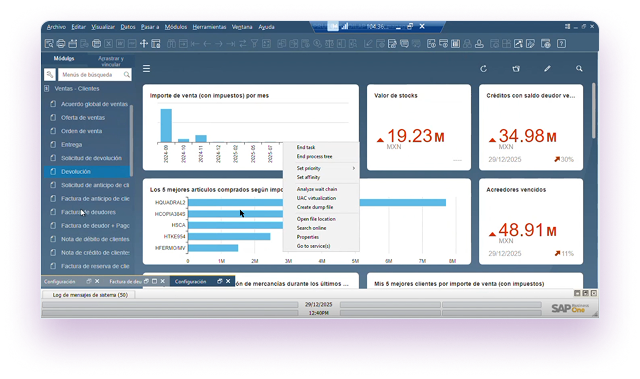Screen dimensions: 640x379
Task: Click the print icon in toolbar
Action: pyautogui.click(x=61, y=44)
